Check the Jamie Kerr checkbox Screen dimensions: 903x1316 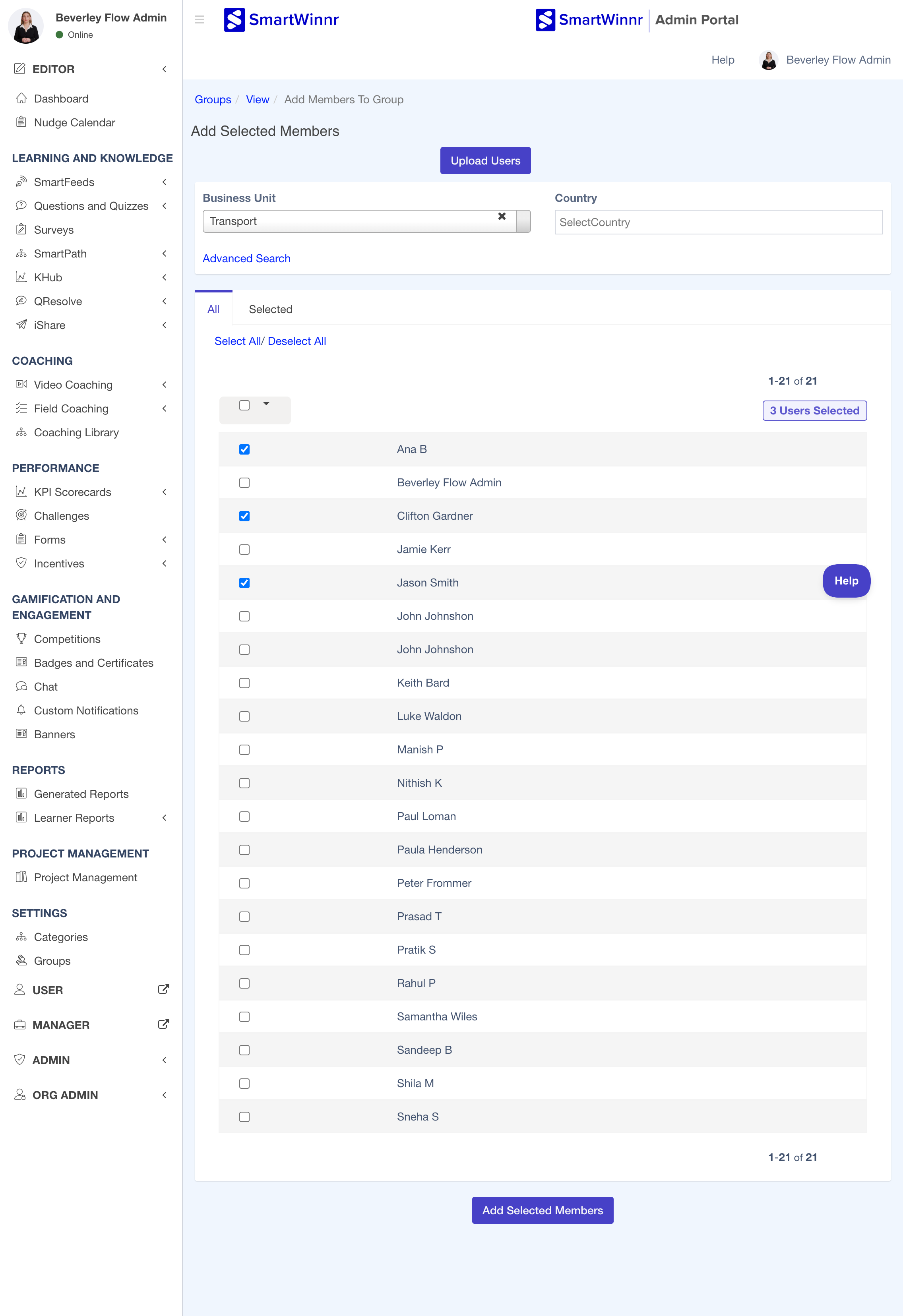(x=244, y=549)
